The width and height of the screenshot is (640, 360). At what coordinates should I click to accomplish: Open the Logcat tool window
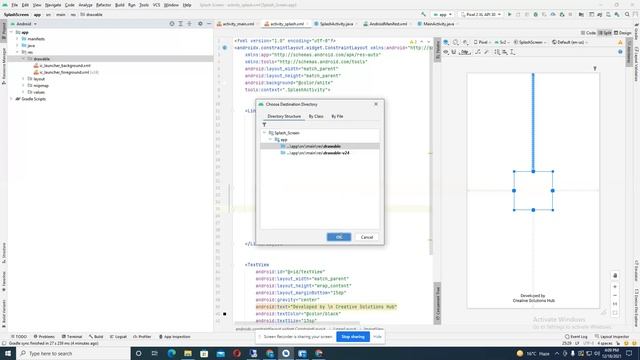[x=118, y=337]
